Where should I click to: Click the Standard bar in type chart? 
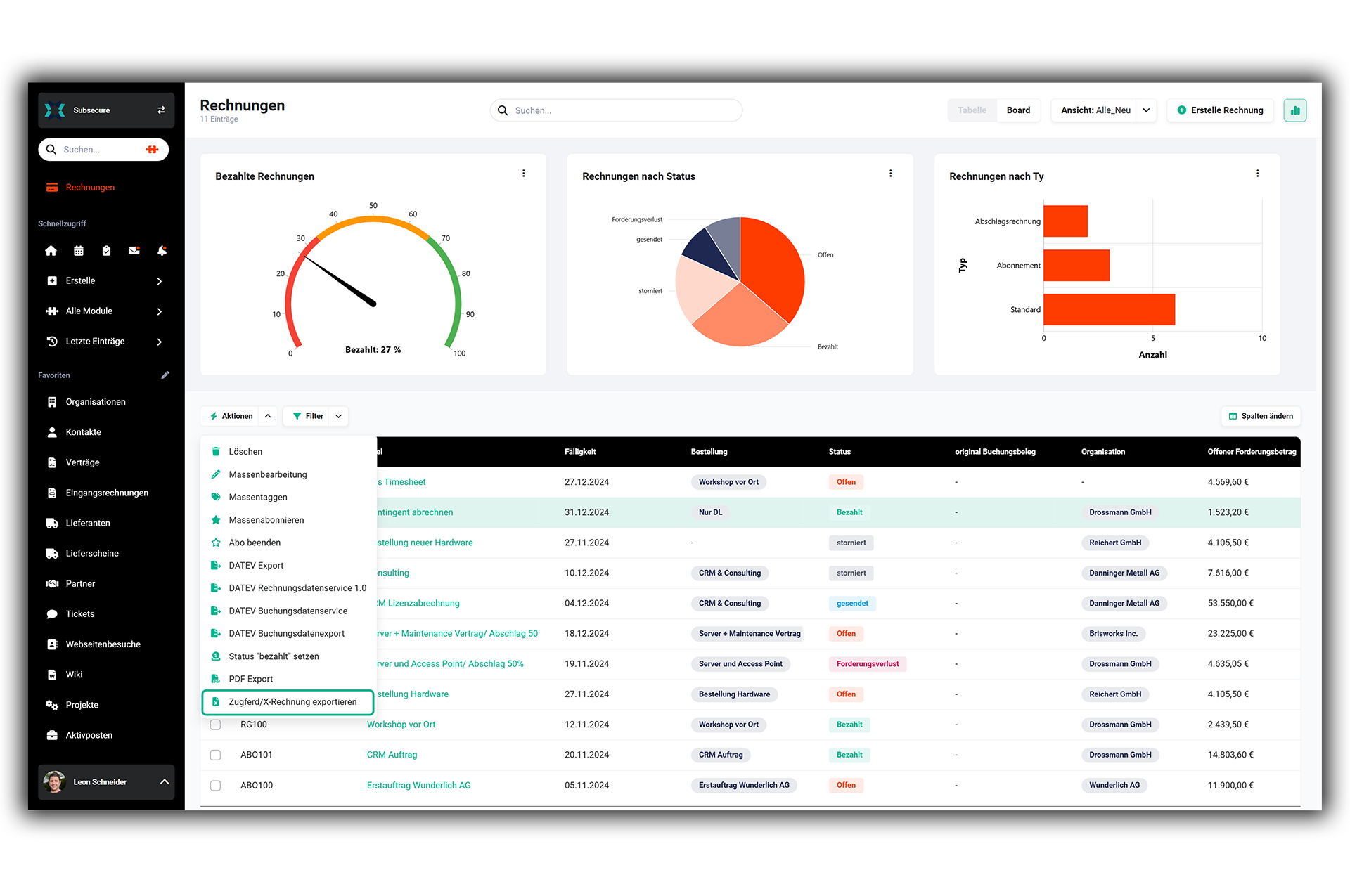(x=1109, y=310)
